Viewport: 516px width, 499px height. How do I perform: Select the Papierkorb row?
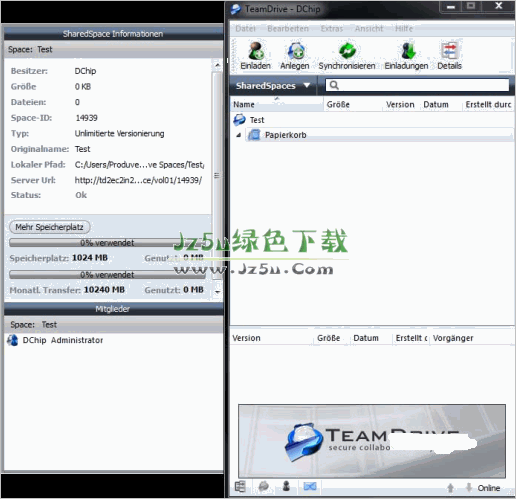[379, 135]
